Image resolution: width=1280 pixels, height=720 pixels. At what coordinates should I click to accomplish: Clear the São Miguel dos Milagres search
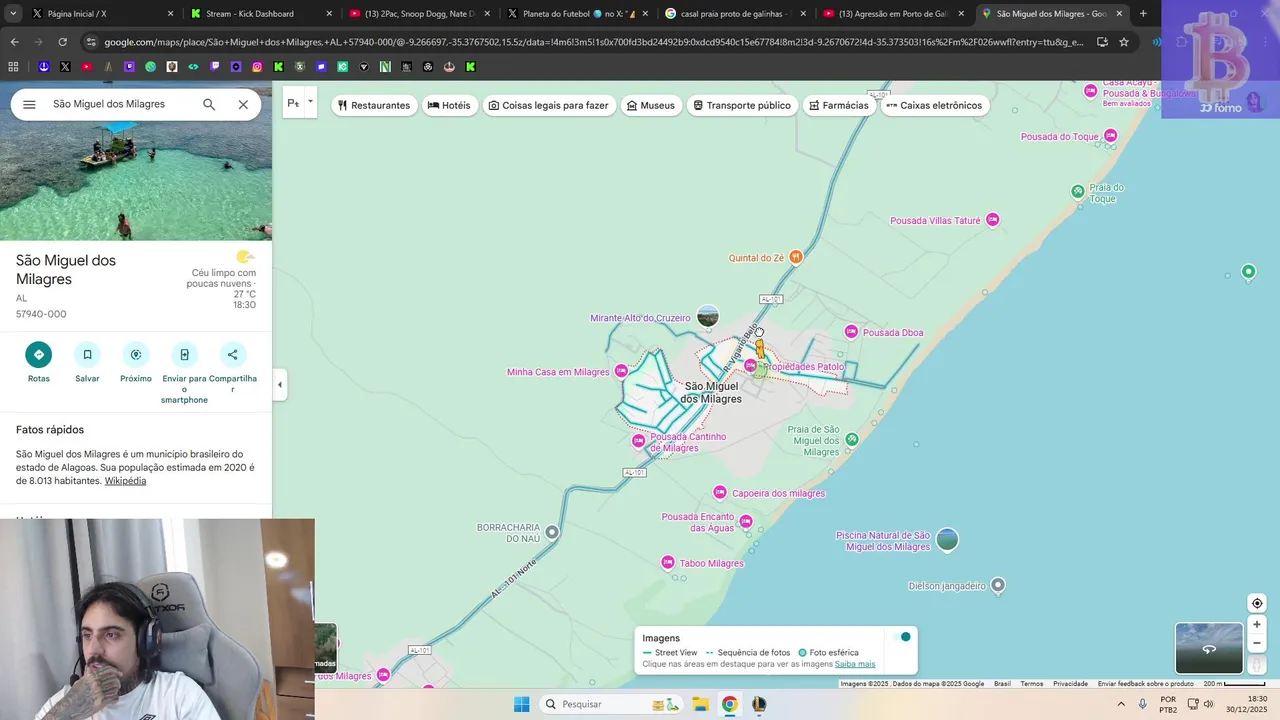click(x=243, y=104)
